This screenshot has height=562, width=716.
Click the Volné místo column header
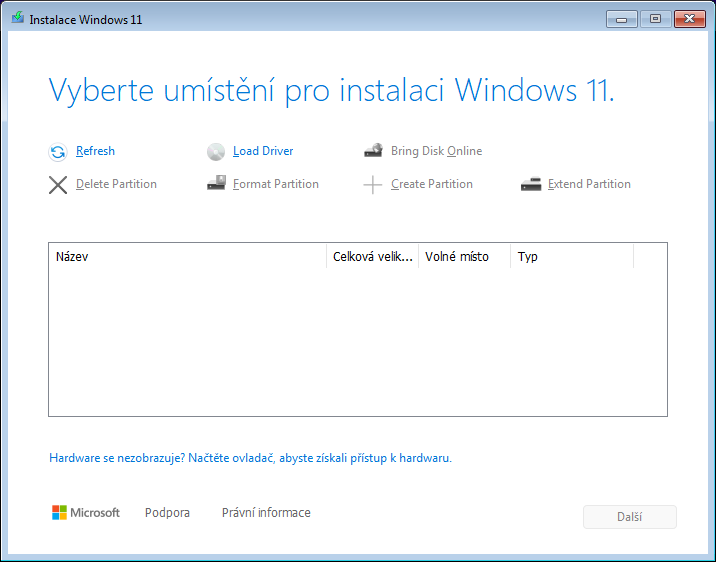[x=464, y=257]
